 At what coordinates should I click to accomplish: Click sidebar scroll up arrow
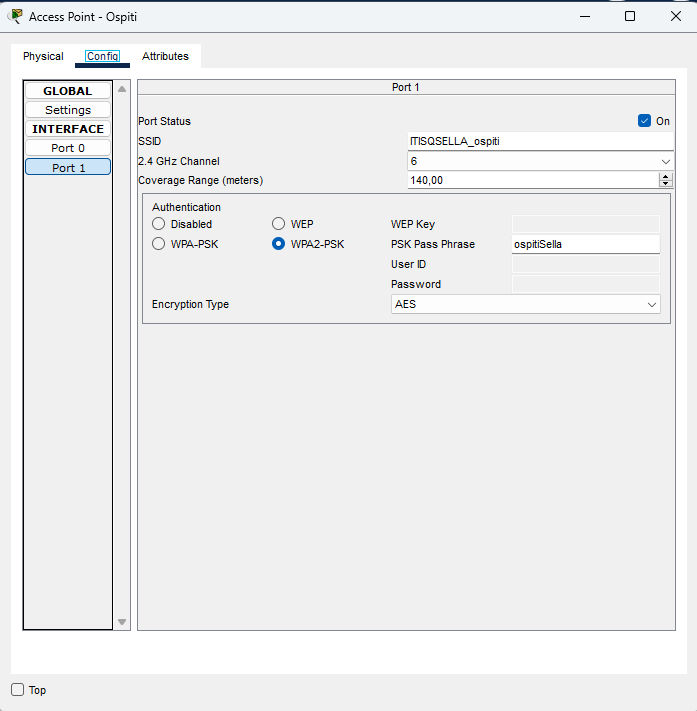click(122, 89)
